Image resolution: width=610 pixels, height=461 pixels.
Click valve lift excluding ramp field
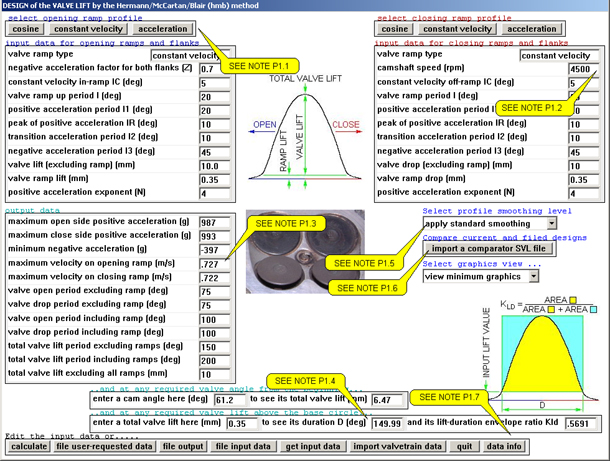[x=214, y=166]
